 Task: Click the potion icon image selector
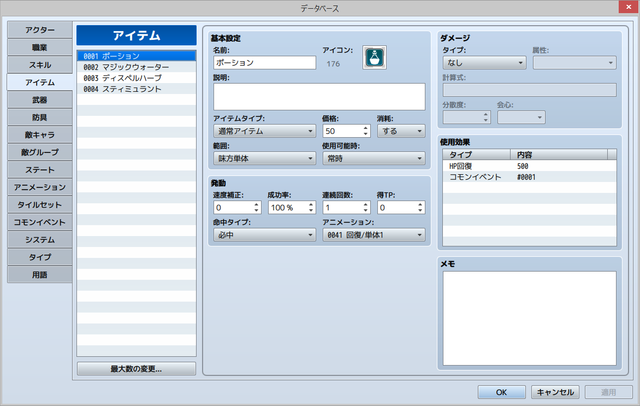(374, 58)
